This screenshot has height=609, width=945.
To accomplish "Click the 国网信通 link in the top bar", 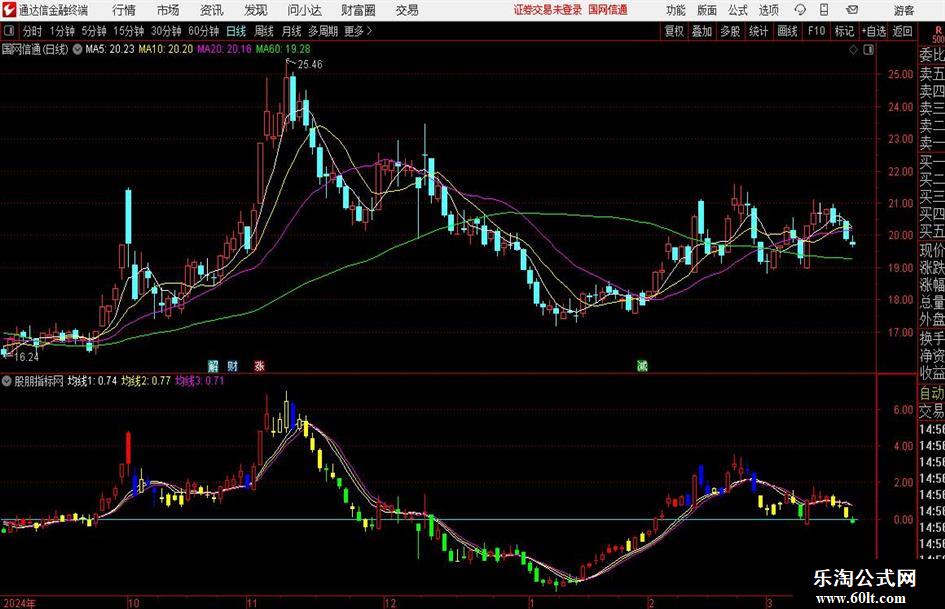I will click(x=608, y=10).
